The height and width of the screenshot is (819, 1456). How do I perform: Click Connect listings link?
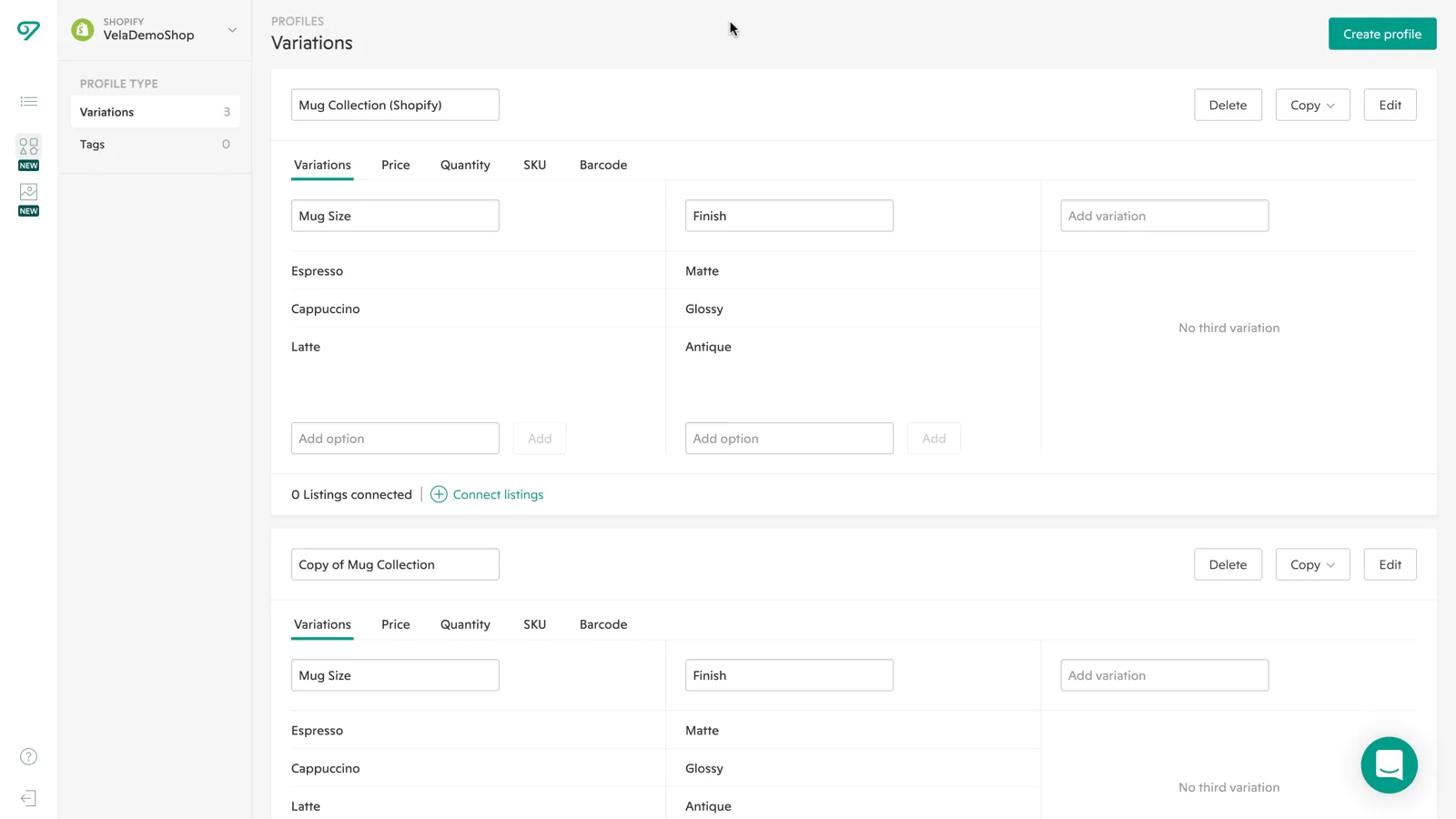click(x=497, y=494)
